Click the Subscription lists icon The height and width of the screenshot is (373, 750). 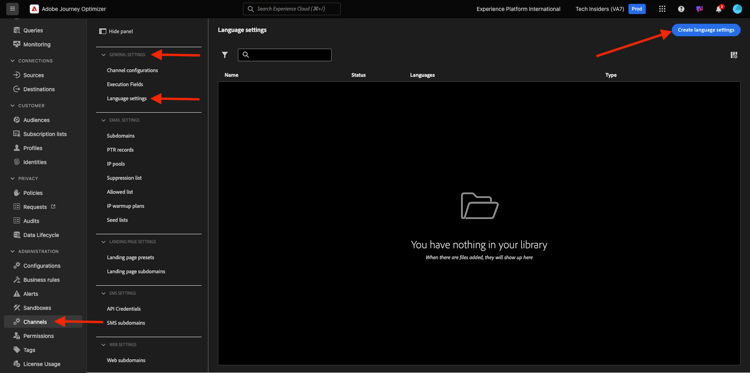point(17,134)
